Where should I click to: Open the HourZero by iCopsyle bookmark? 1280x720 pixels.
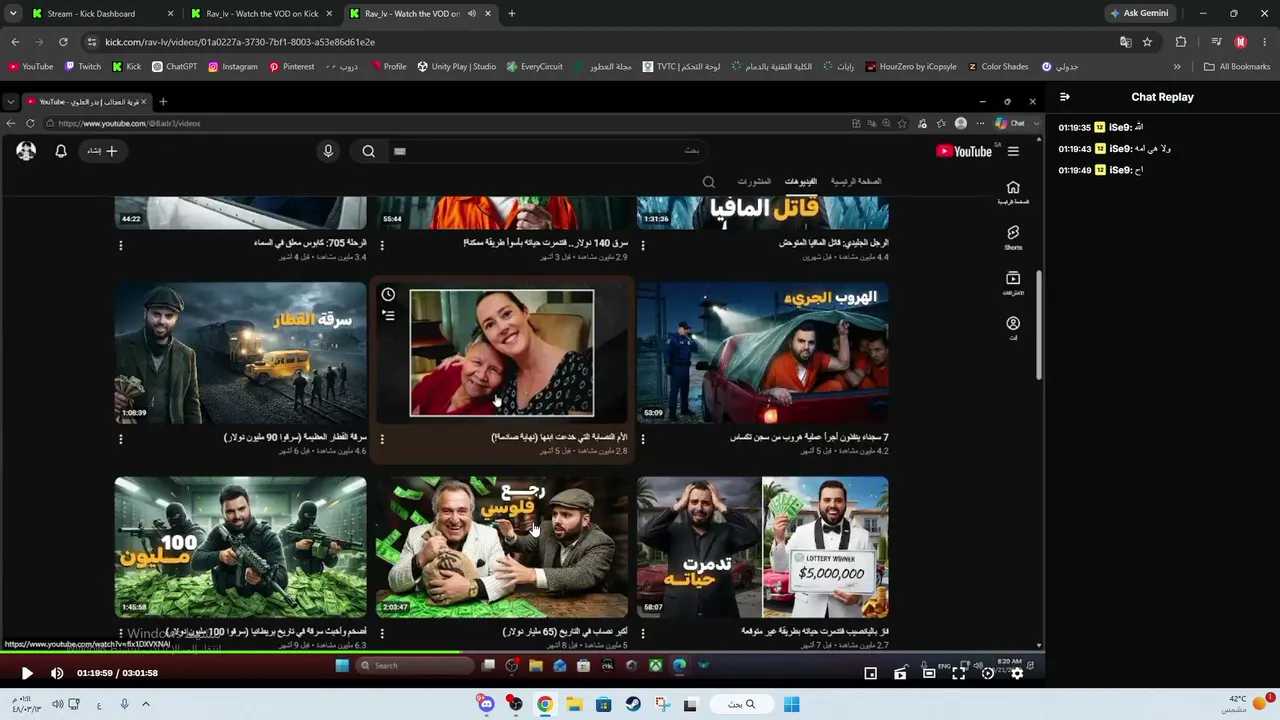tap(911, 67)
